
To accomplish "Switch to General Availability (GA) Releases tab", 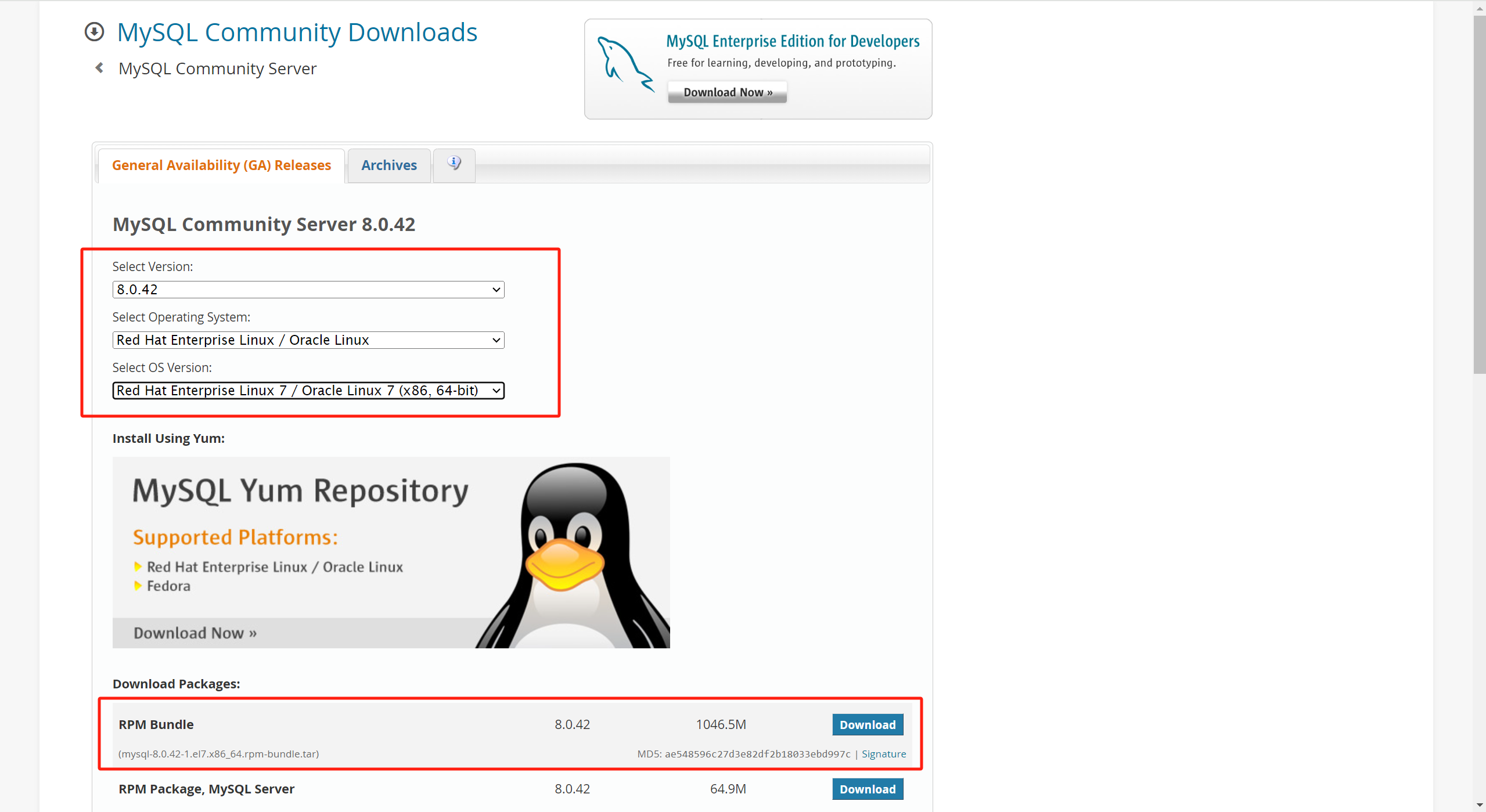I will pos(221,165).
